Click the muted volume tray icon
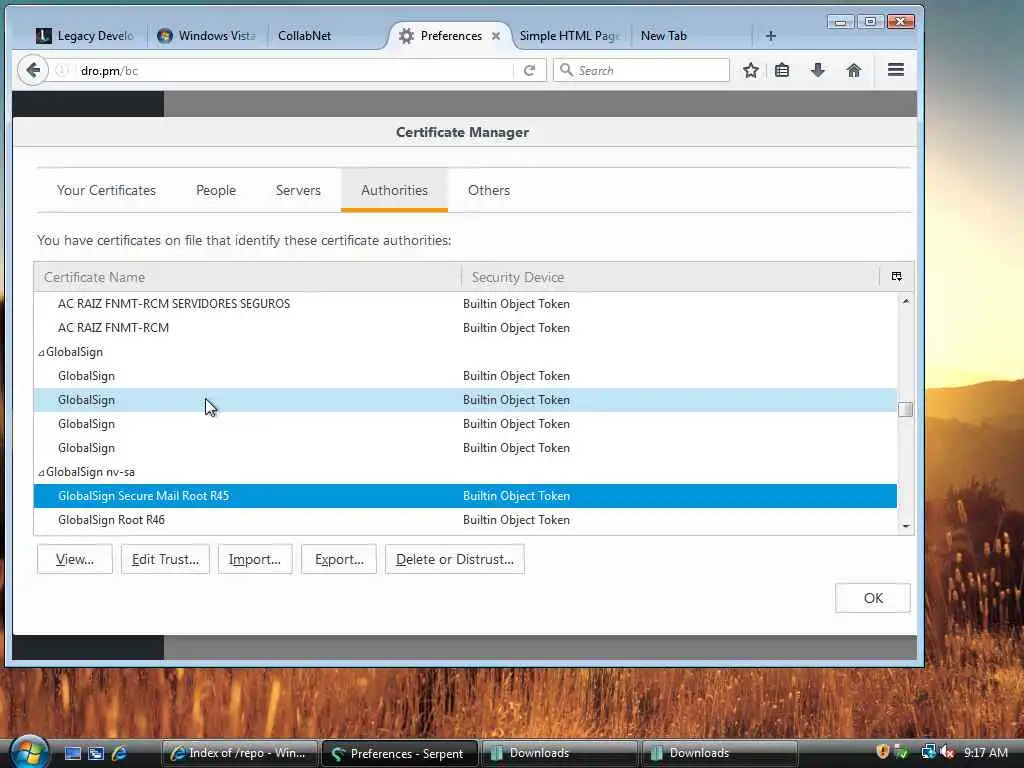 947,752
